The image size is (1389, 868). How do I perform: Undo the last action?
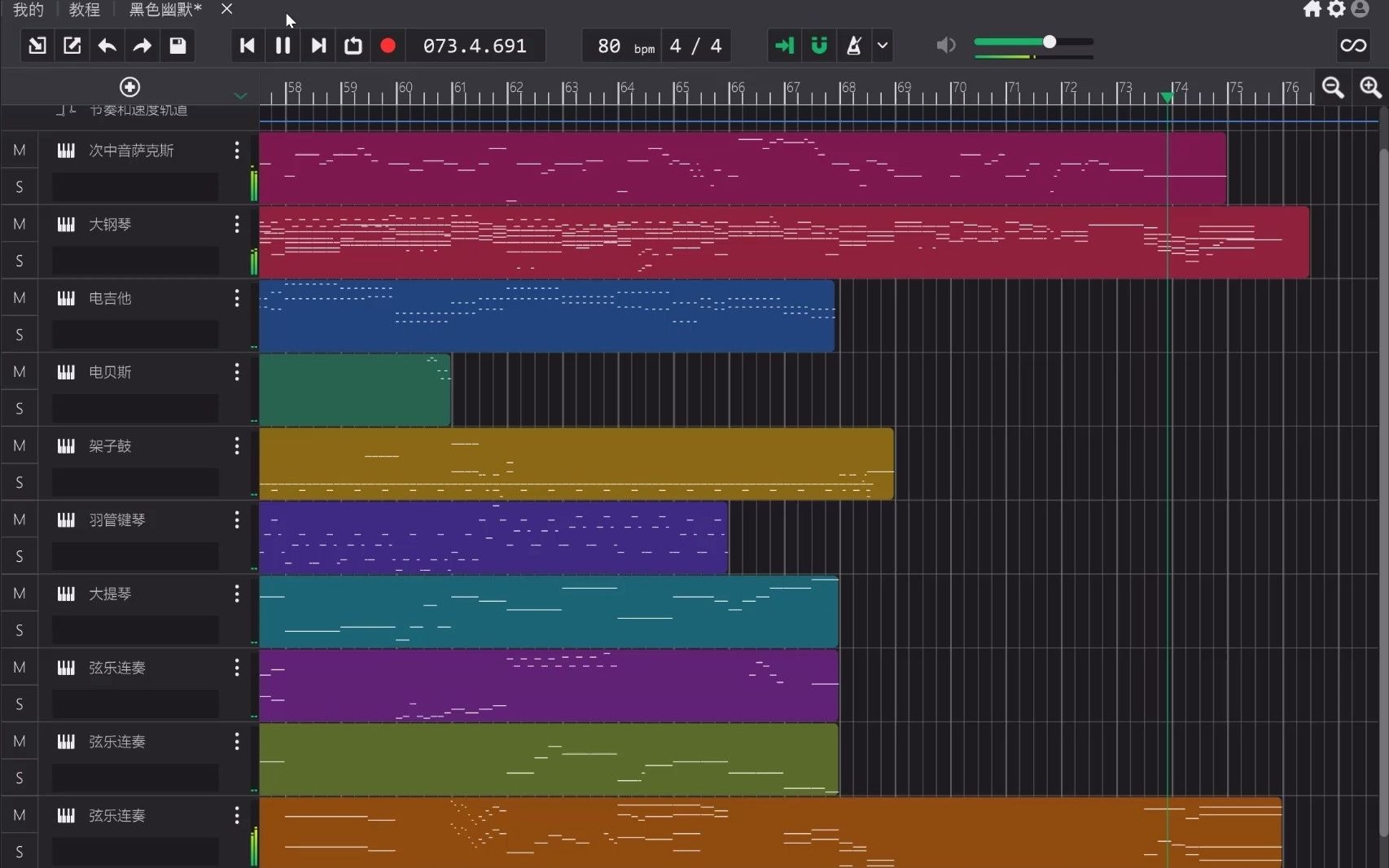[x=107, y=46]
